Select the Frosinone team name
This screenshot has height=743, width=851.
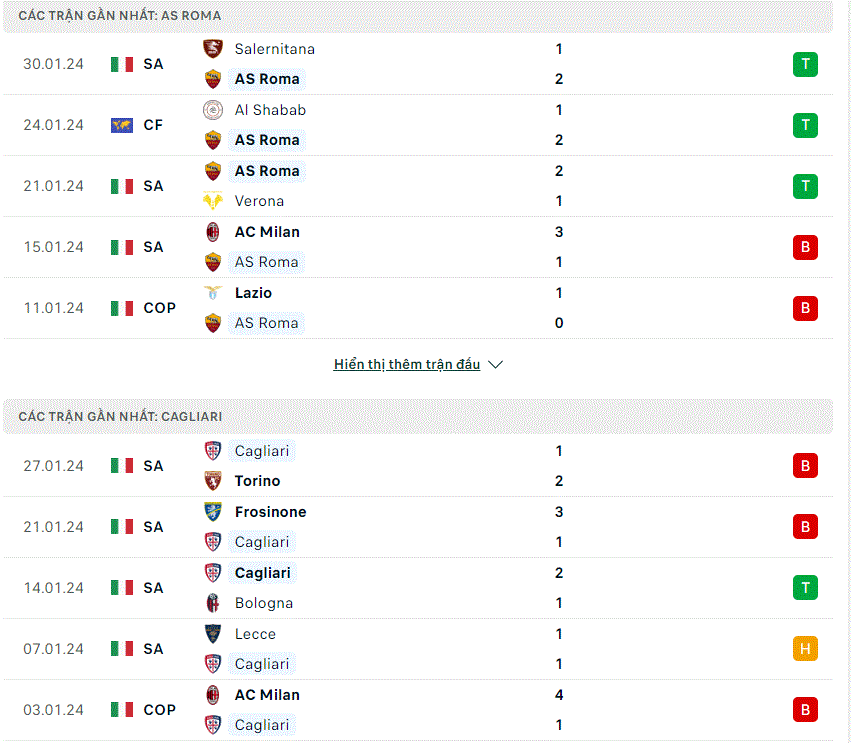pos(270,512)
